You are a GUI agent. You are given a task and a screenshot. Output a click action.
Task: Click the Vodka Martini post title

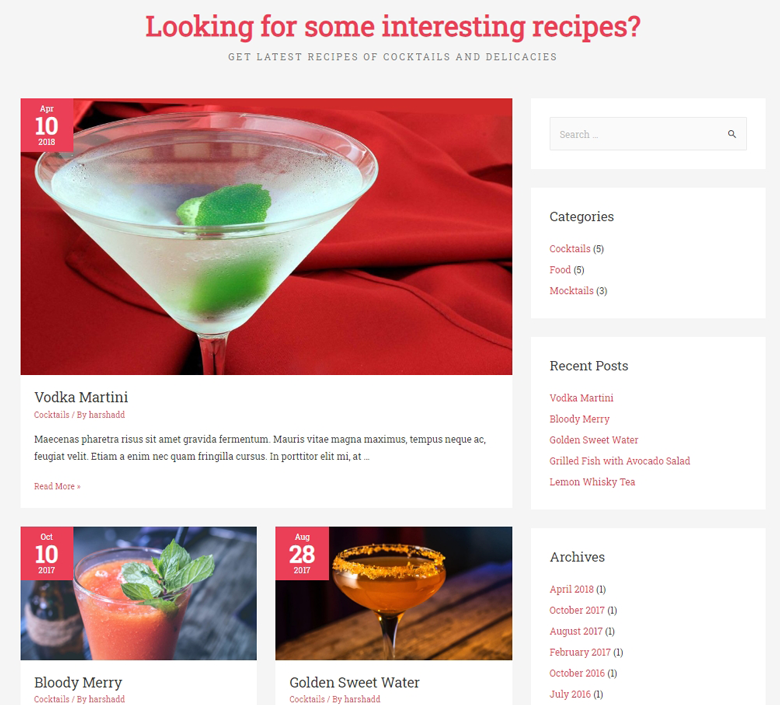pyautogui.click(x=81, y=397)
